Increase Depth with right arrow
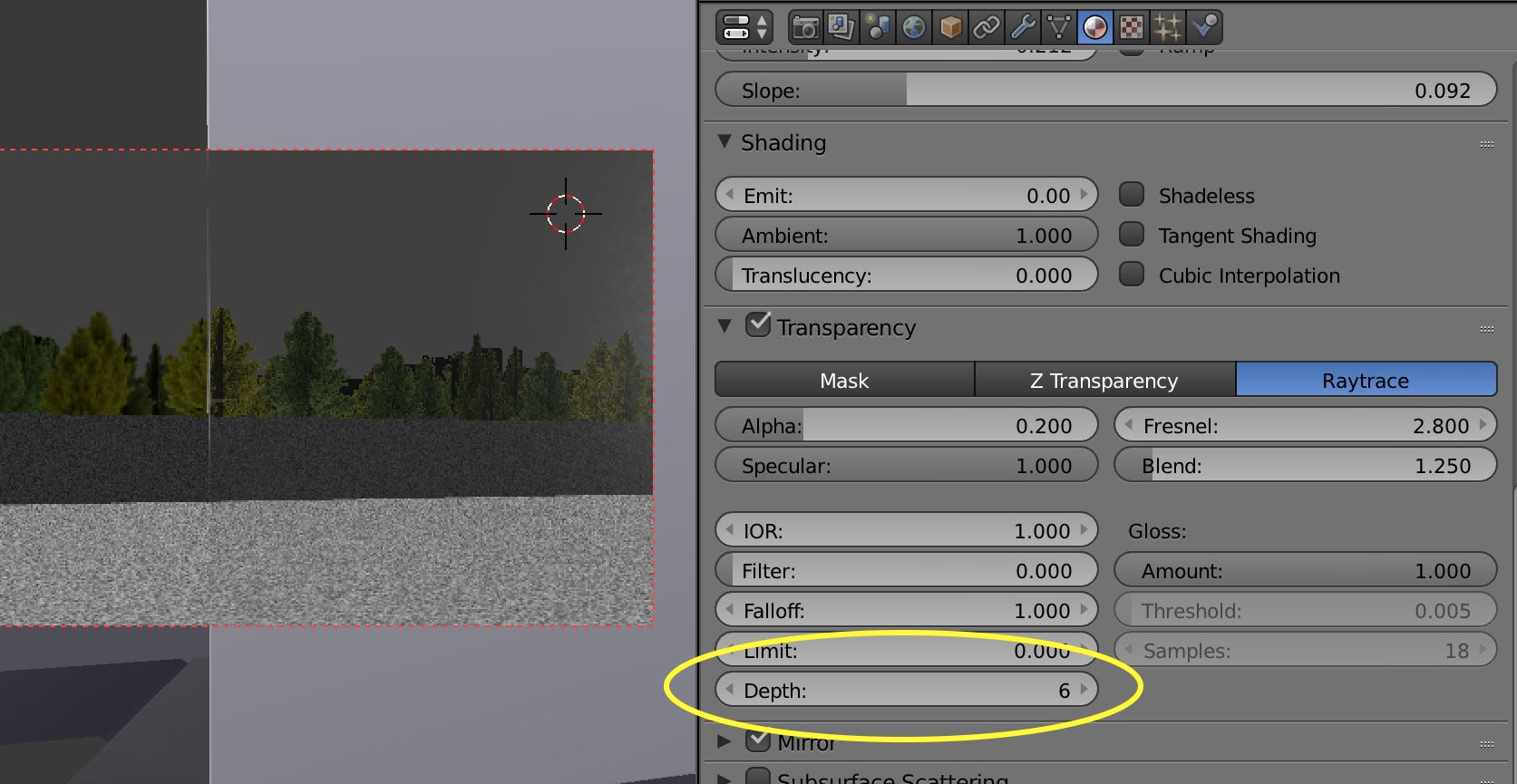Screen dimensions: 1517x784 click(x=1084, y=690)
